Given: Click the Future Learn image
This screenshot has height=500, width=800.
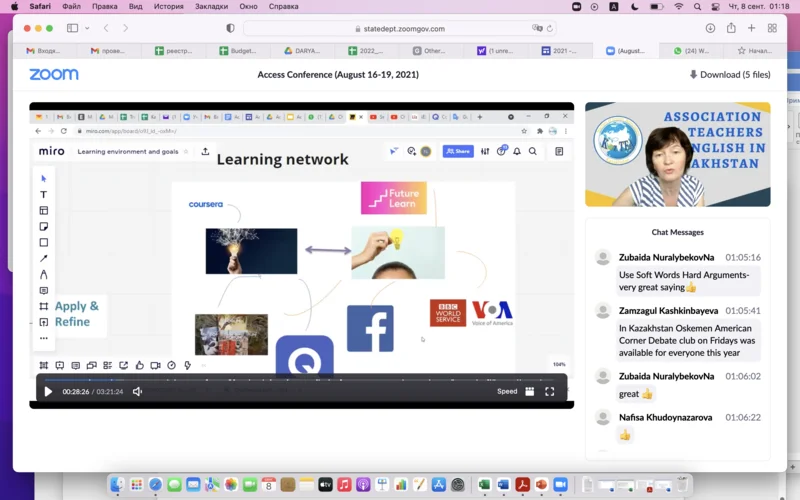Looking at the screenshot, I should [393, 198].
